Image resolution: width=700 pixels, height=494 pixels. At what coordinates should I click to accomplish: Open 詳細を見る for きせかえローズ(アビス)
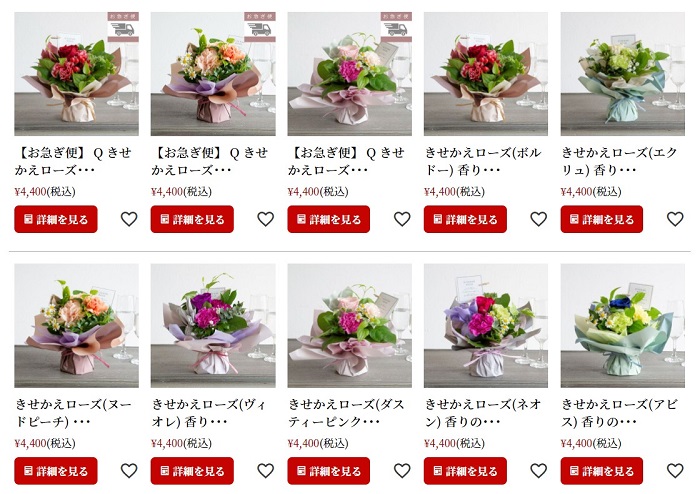[x=602, y=471]
